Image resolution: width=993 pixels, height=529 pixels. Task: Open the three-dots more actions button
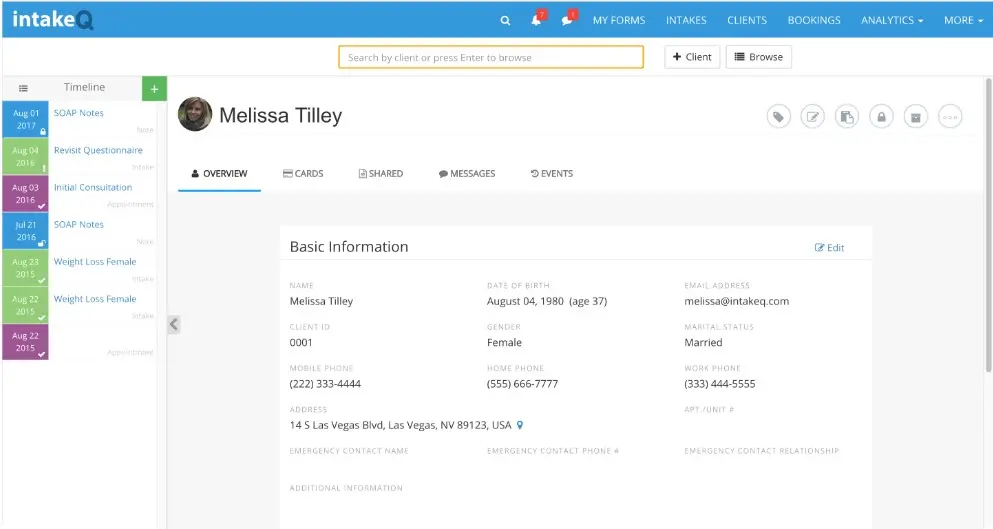click(950, 117)
